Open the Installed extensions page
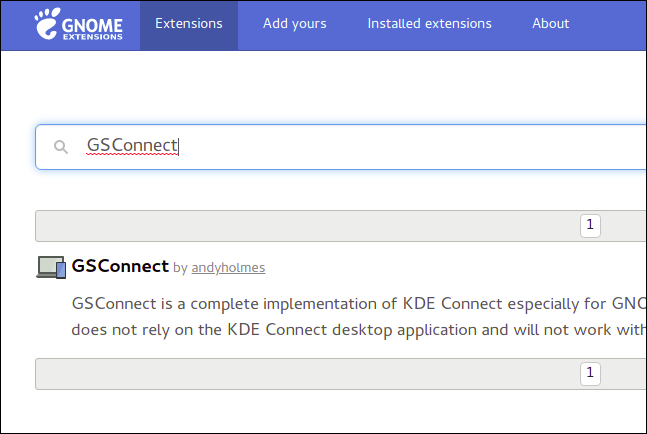Viewport: 647px width, 434px height. pos(429,24)
